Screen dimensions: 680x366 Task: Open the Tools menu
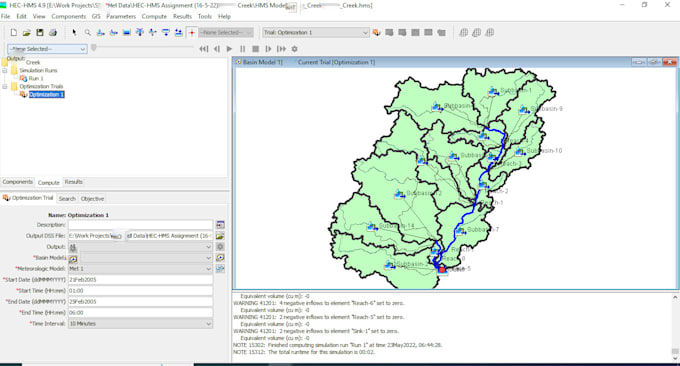point(205,16)
